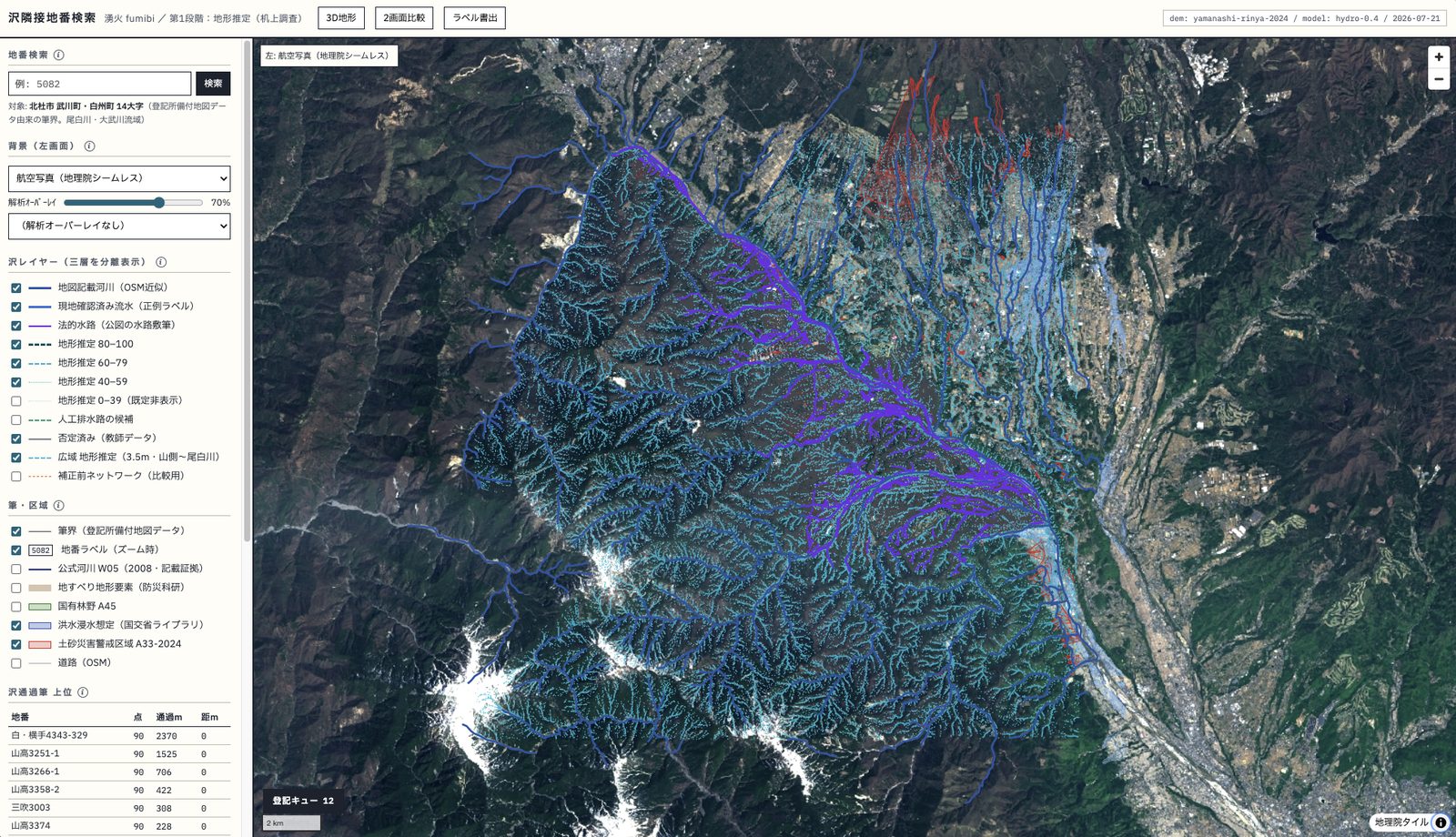
Task: Enable the 人工排水路の候補 layer checkbox
Action: pos(16,419)
